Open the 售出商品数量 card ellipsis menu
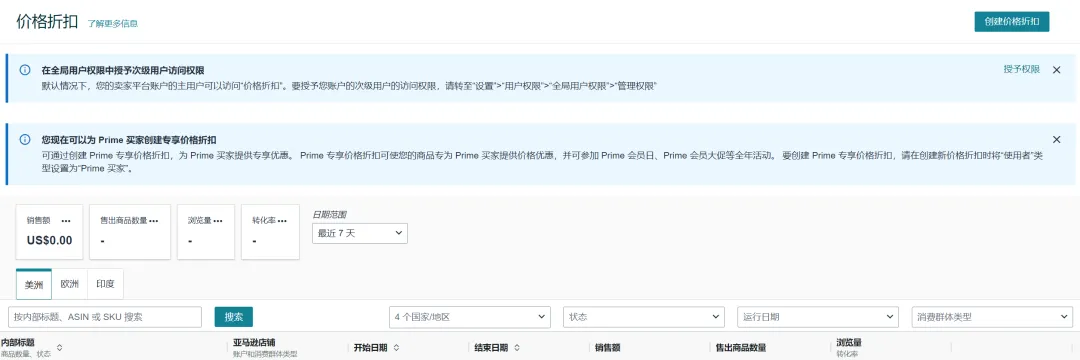Image resolution: width=1080 pixels, height=360 pixels. pos(154,221)
